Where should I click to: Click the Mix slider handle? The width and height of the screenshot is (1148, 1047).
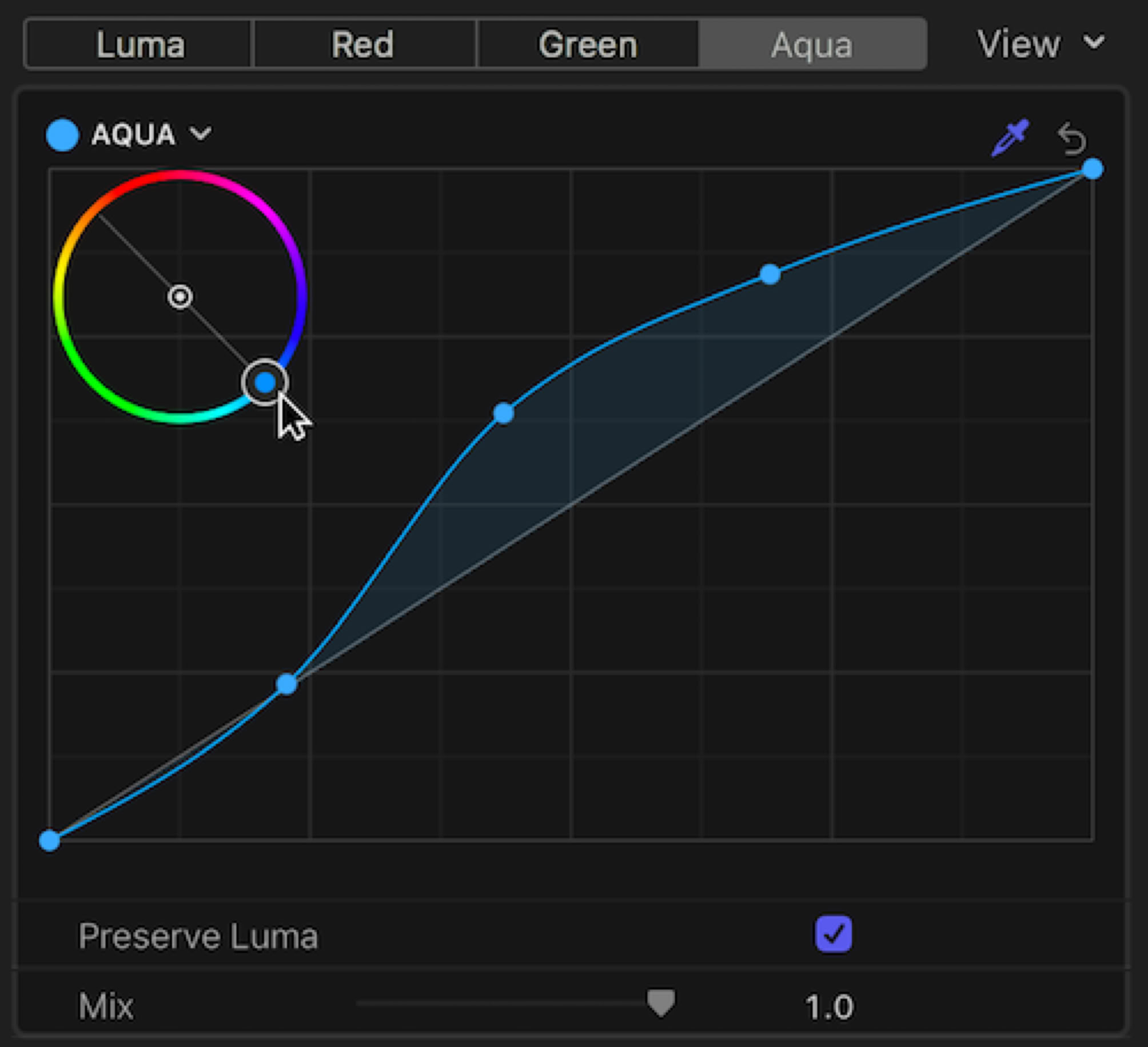pos(661,1003)
